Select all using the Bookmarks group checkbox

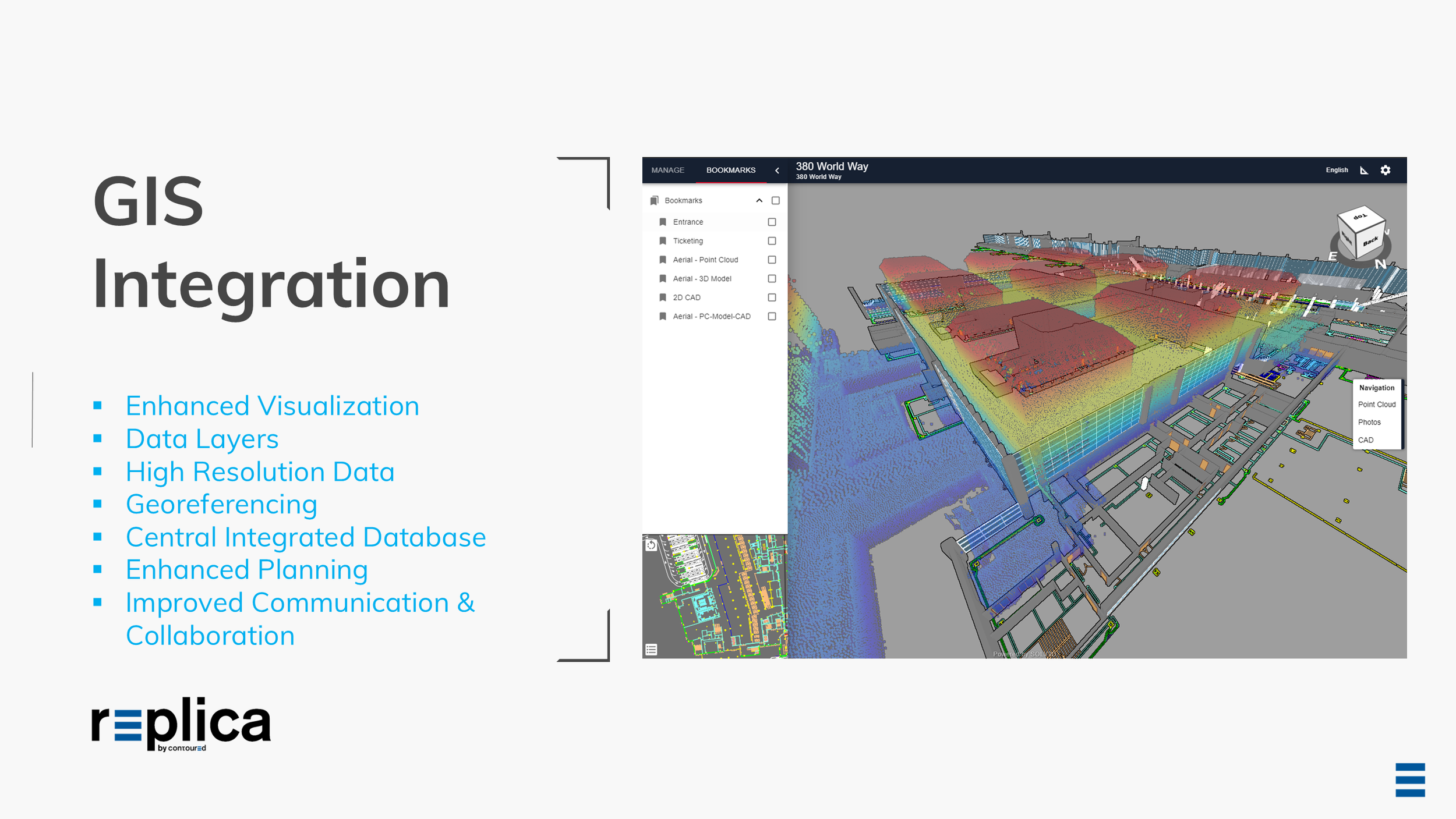[775, 200]
